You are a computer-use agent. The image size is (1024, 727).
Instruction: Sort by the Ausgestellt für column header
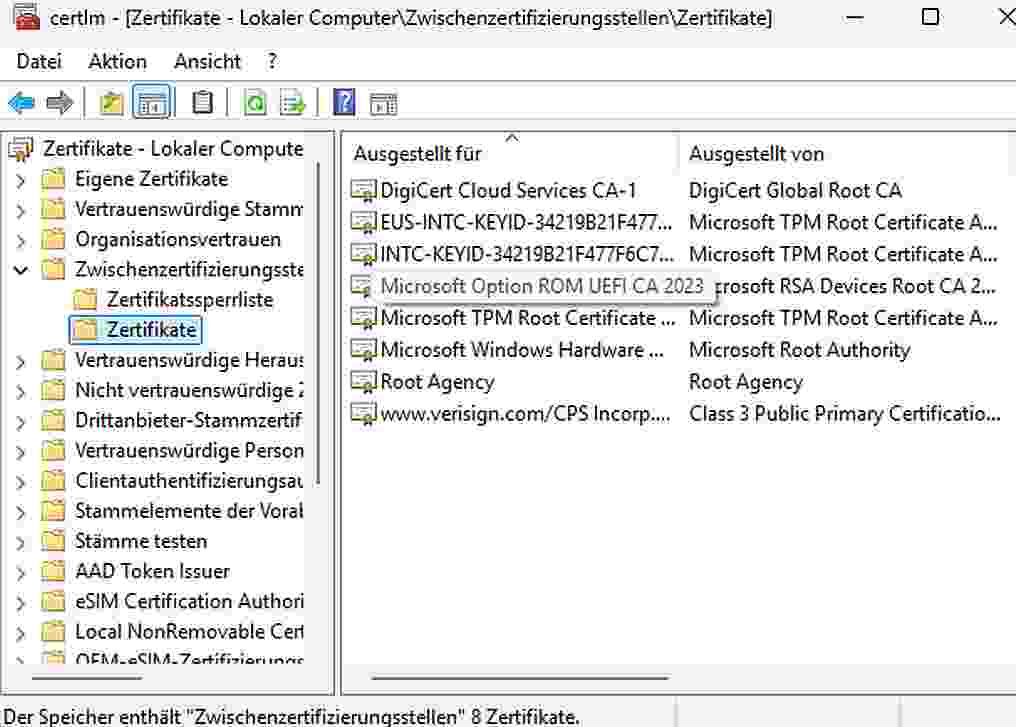click(417, 154)
